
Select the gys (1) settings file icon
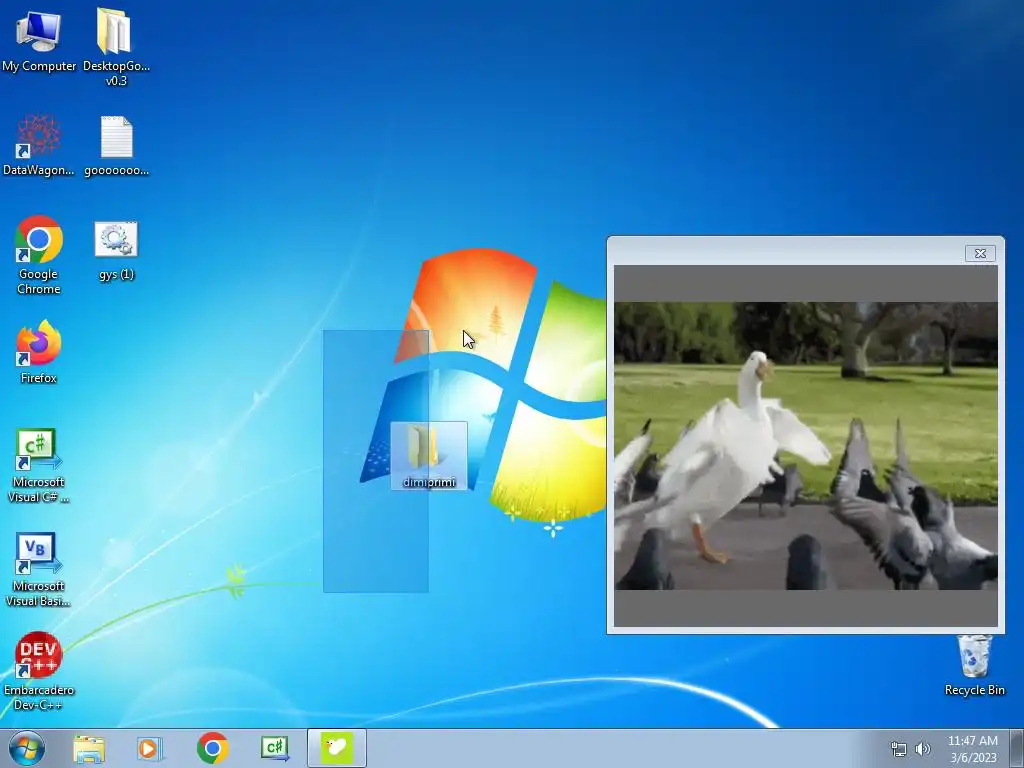(x=116, y=251)
